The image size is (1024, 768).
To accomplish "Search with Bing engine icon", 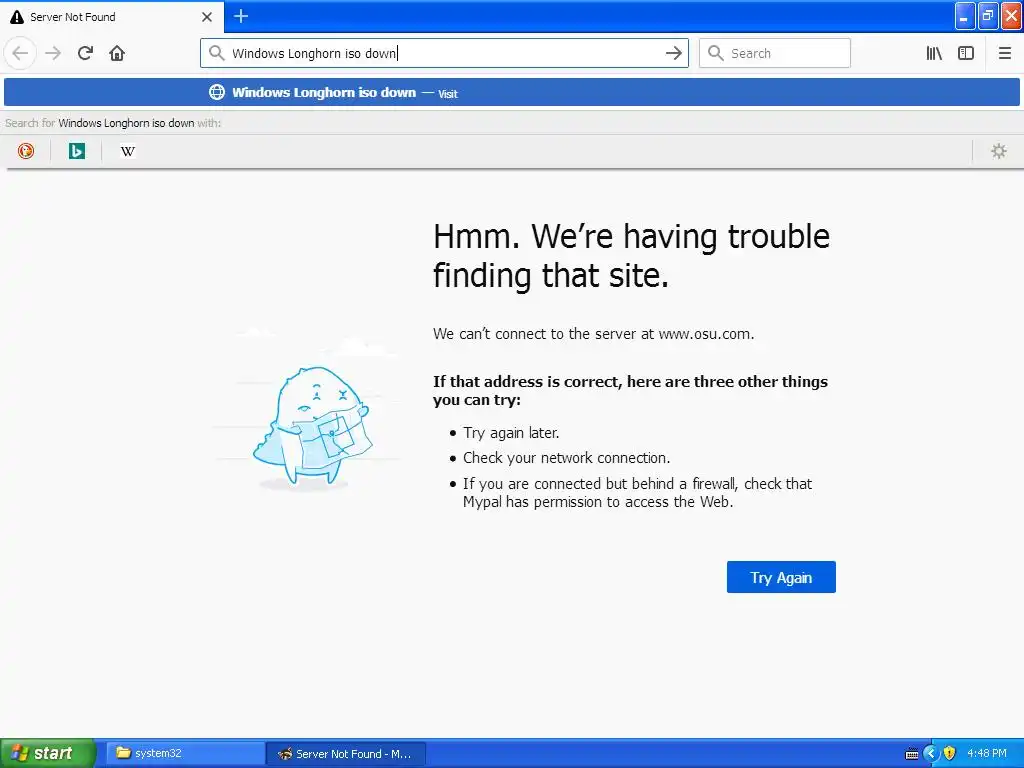I will pyautogui.click(x=76, y=151).
